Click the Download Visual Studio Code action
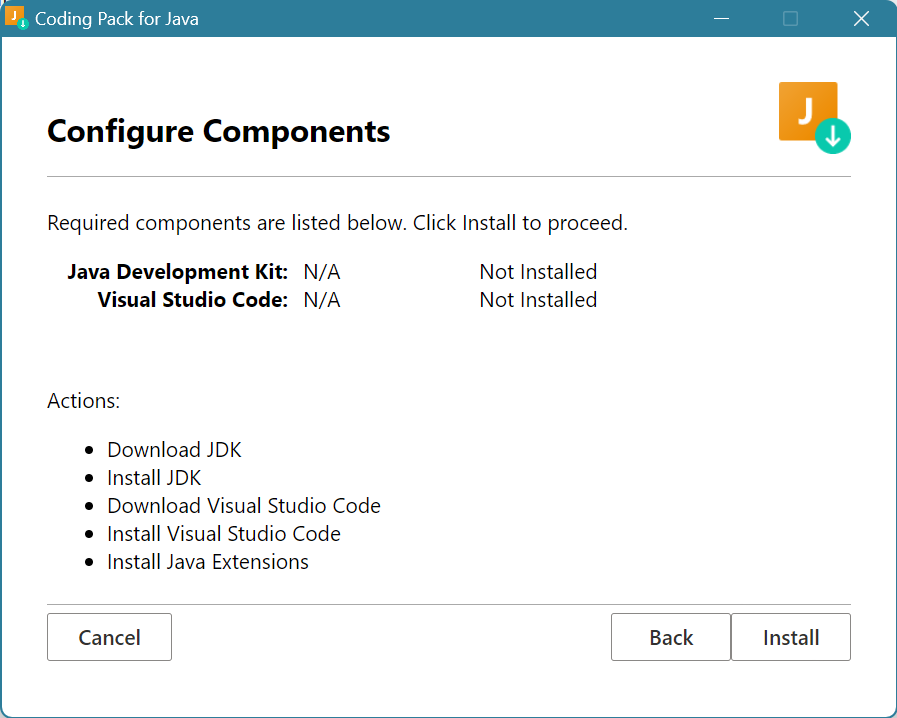The image size is (897, 718). click(243, 506)
